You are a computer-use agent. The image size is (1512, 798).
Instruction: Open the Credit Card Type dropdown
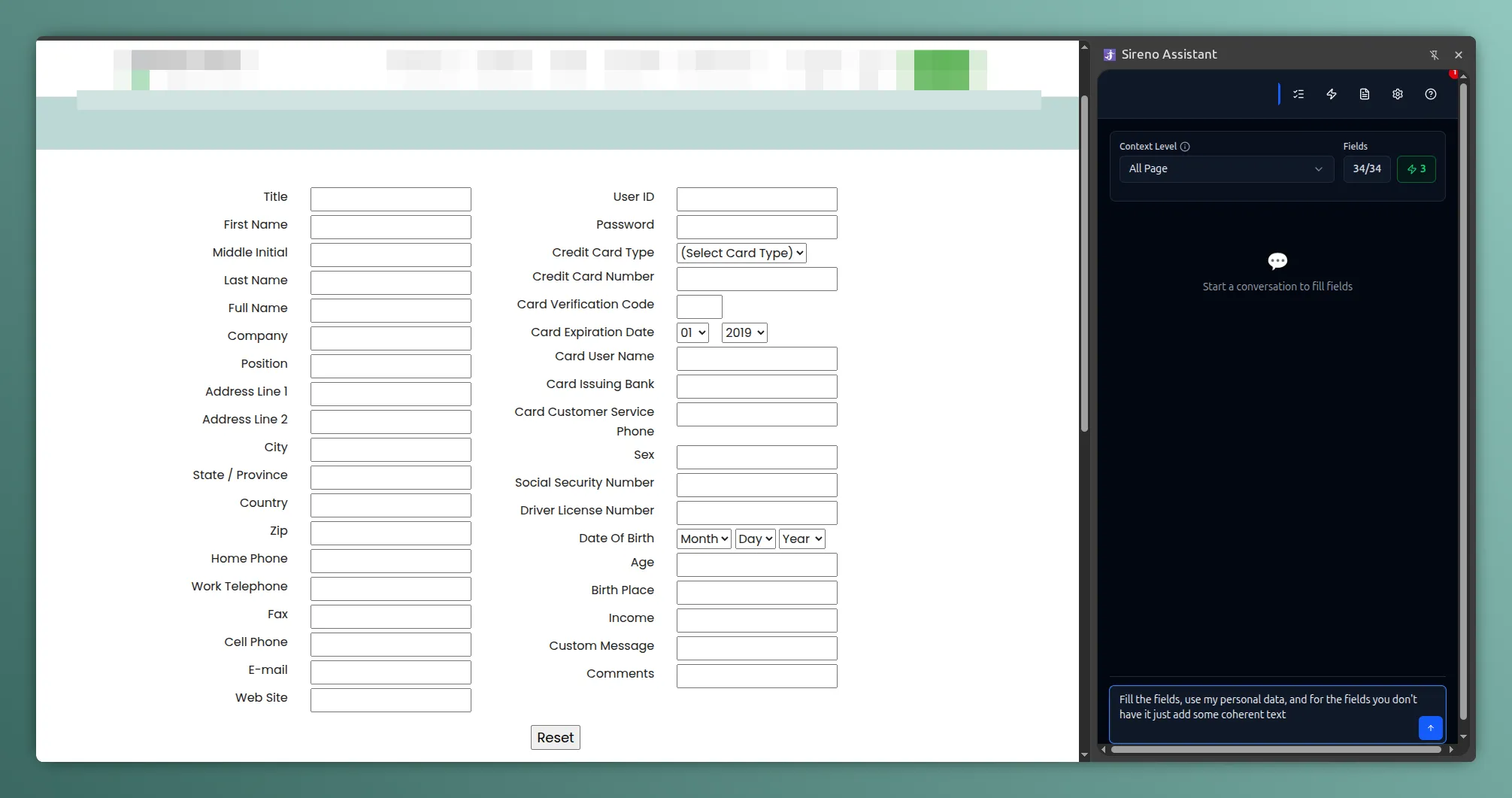741,253
